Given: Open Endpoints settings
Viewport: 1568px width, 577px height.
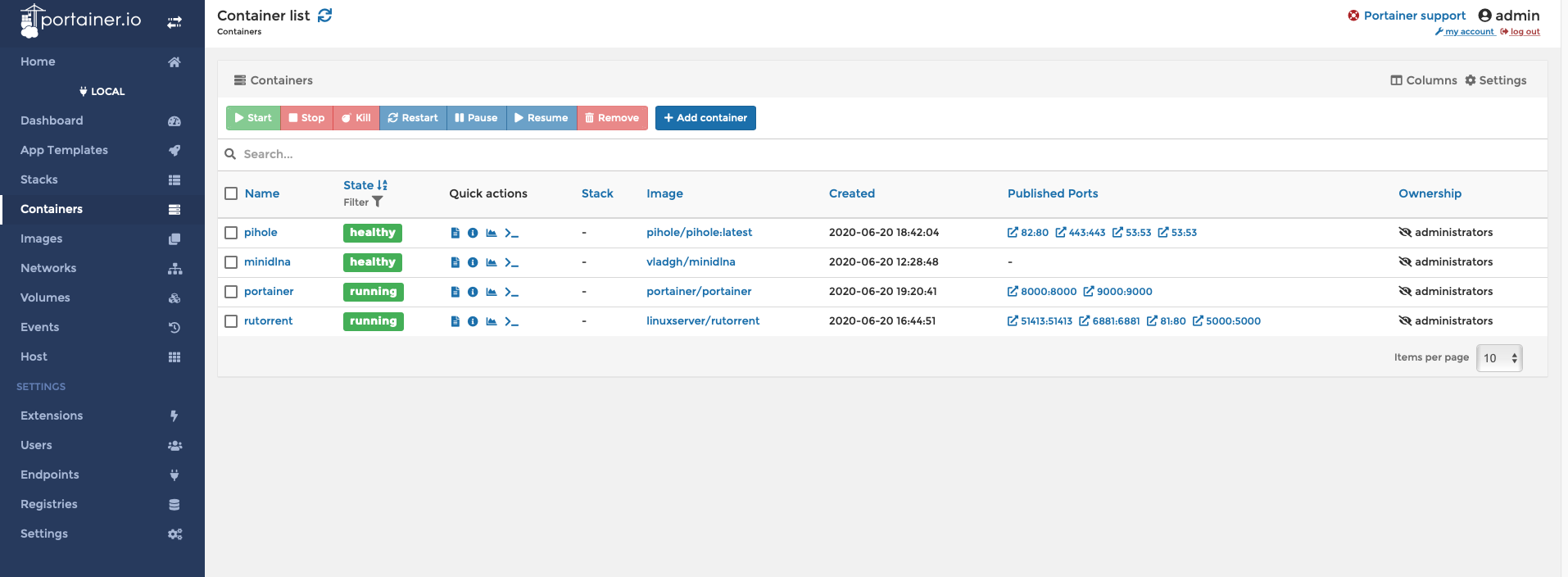Looking at the screenshot, I should pos(102,475).
